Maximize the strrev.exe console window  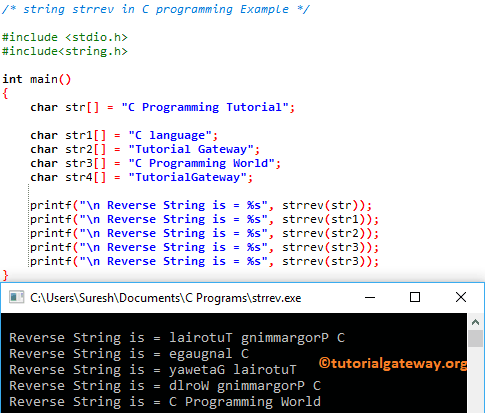[415, 297]
